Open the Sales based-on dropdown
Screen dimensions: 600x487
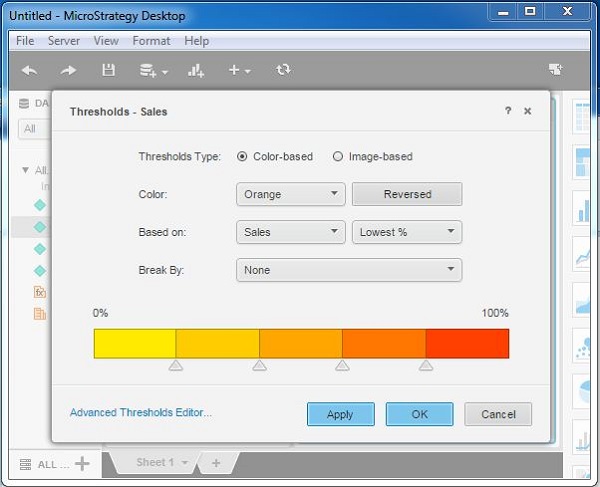[x=291, y=232]
